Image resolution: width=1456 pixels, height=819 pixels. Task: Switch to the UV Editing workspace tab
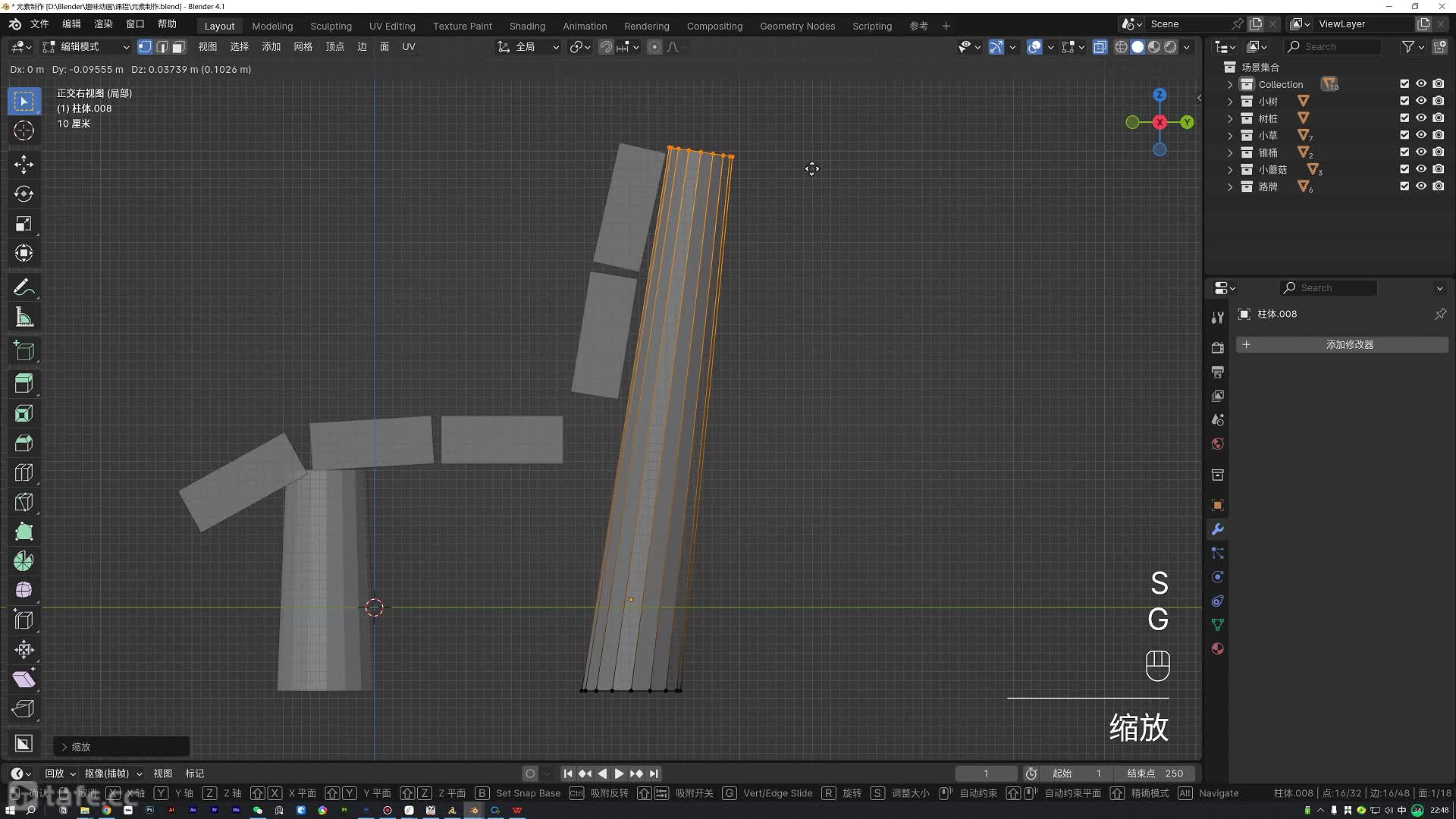click(x=392, y=26)
